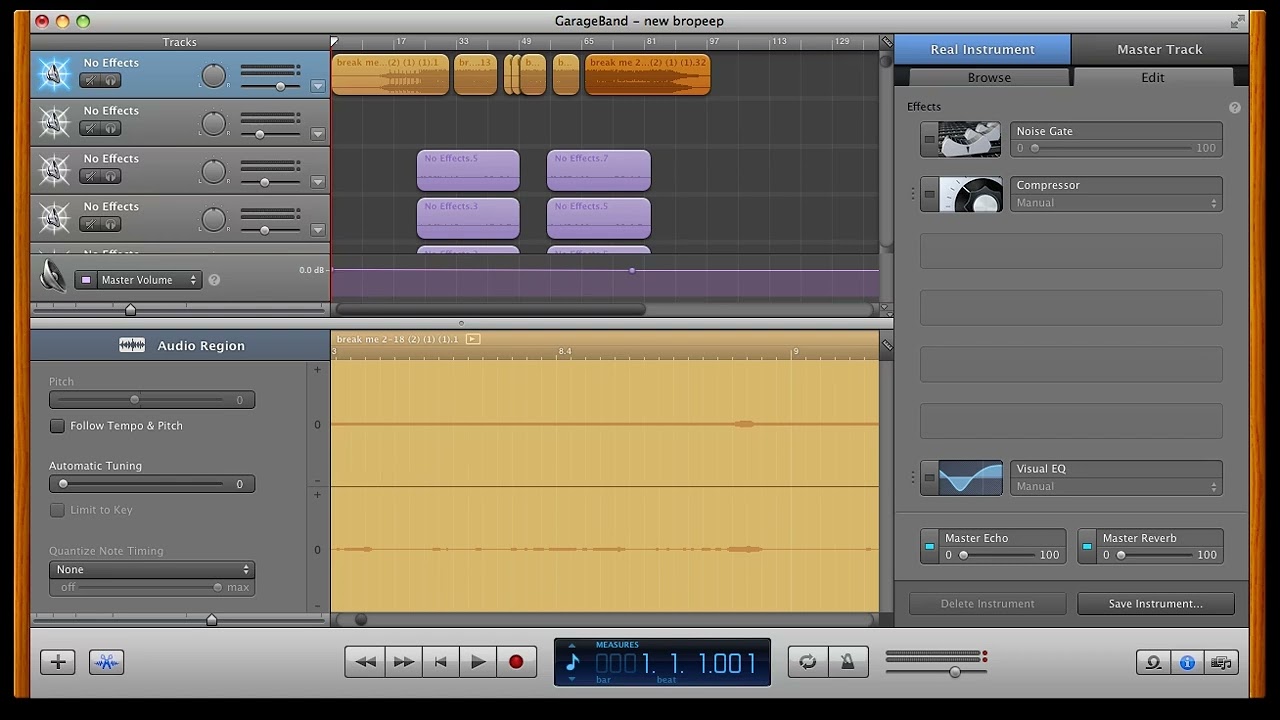Click the note icon in the LCD display

[x=572, y=662]
